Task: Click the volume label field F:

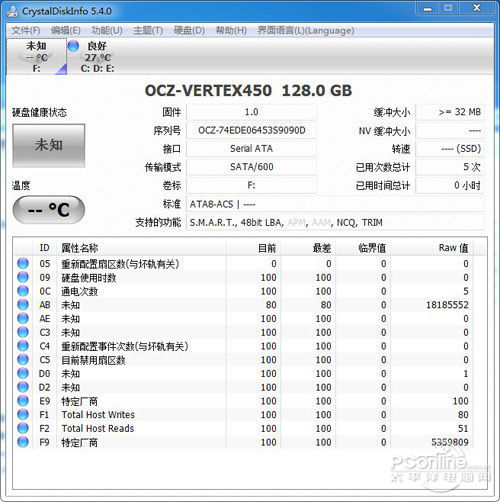Action: pyautogui.click(x=251, y=185)
